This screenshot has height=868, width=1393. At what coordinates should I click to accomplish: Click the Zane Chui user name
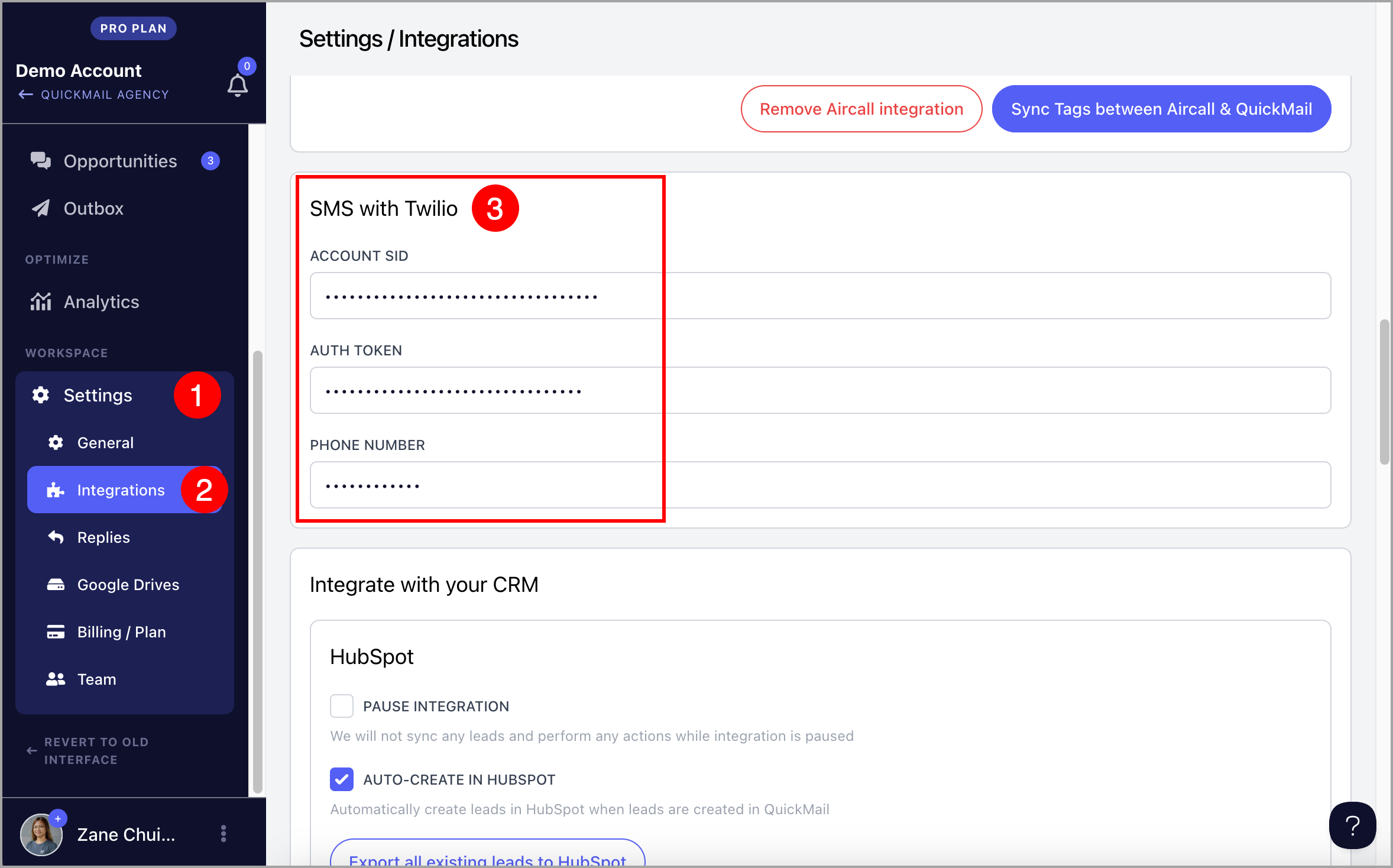[126, 834]
